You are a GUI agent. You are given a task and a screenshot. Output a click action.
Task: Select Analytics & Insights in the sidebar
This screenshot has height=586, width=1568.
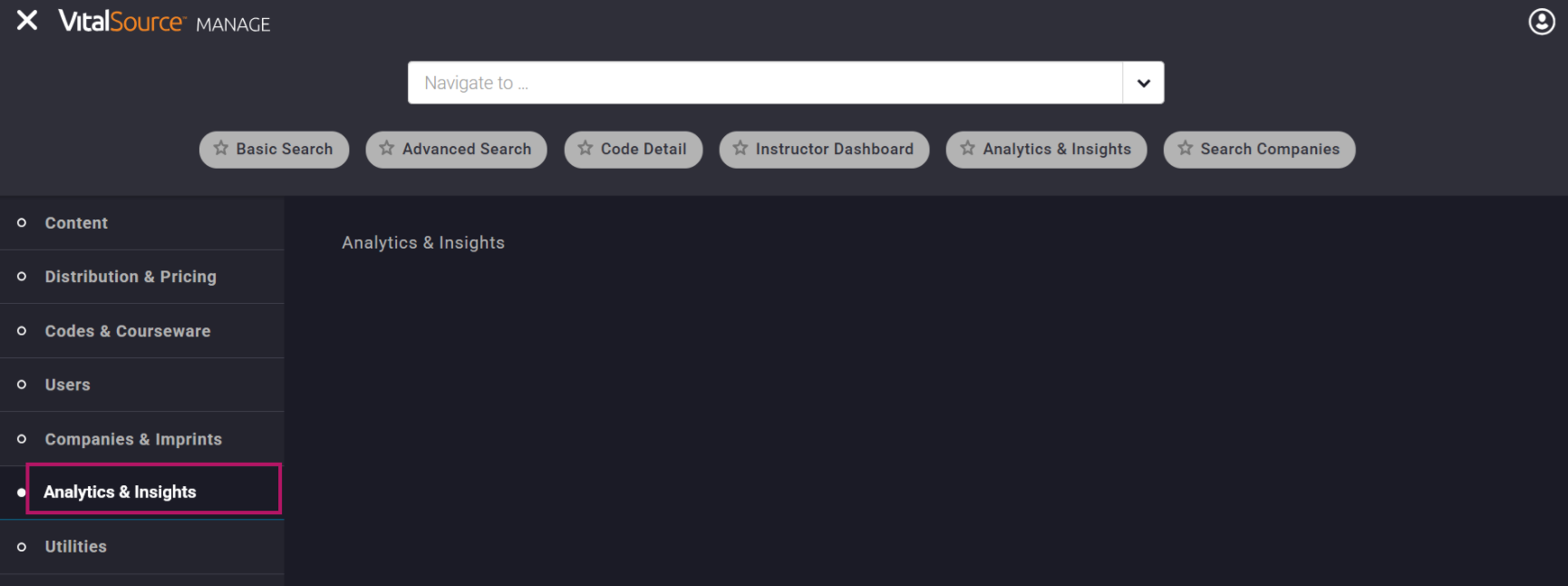pos(120,492)
